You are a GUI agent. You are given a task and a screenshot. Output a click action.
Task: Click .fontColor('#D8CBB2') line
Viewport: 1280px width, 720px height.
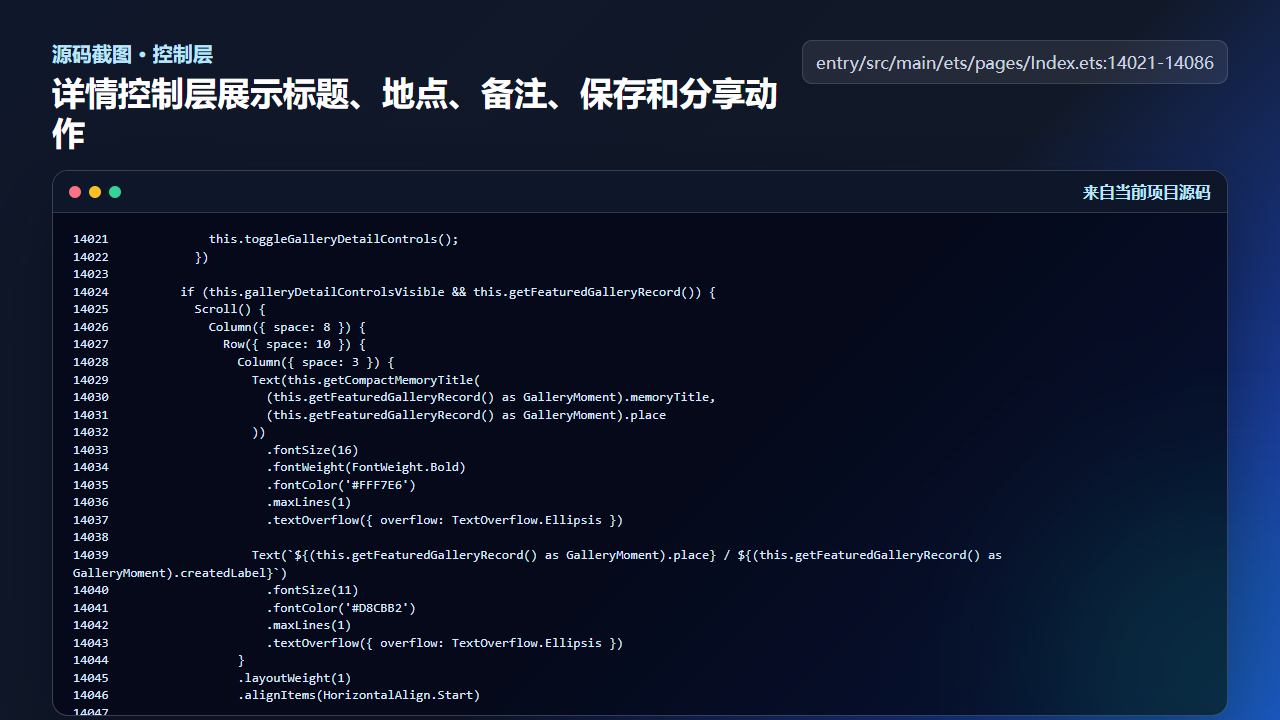click(x=341, y=608)
